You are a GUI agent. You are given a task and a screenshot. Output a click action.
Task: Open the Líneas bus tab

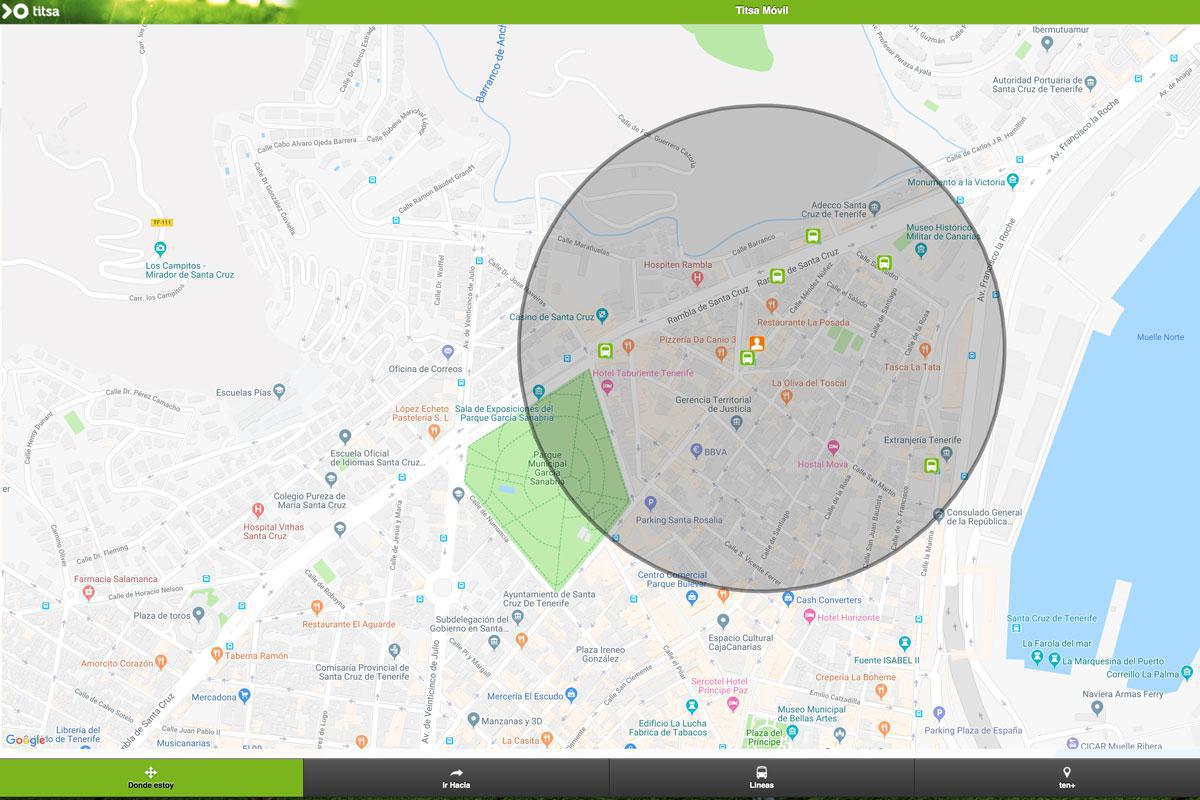tap(761, 778)
